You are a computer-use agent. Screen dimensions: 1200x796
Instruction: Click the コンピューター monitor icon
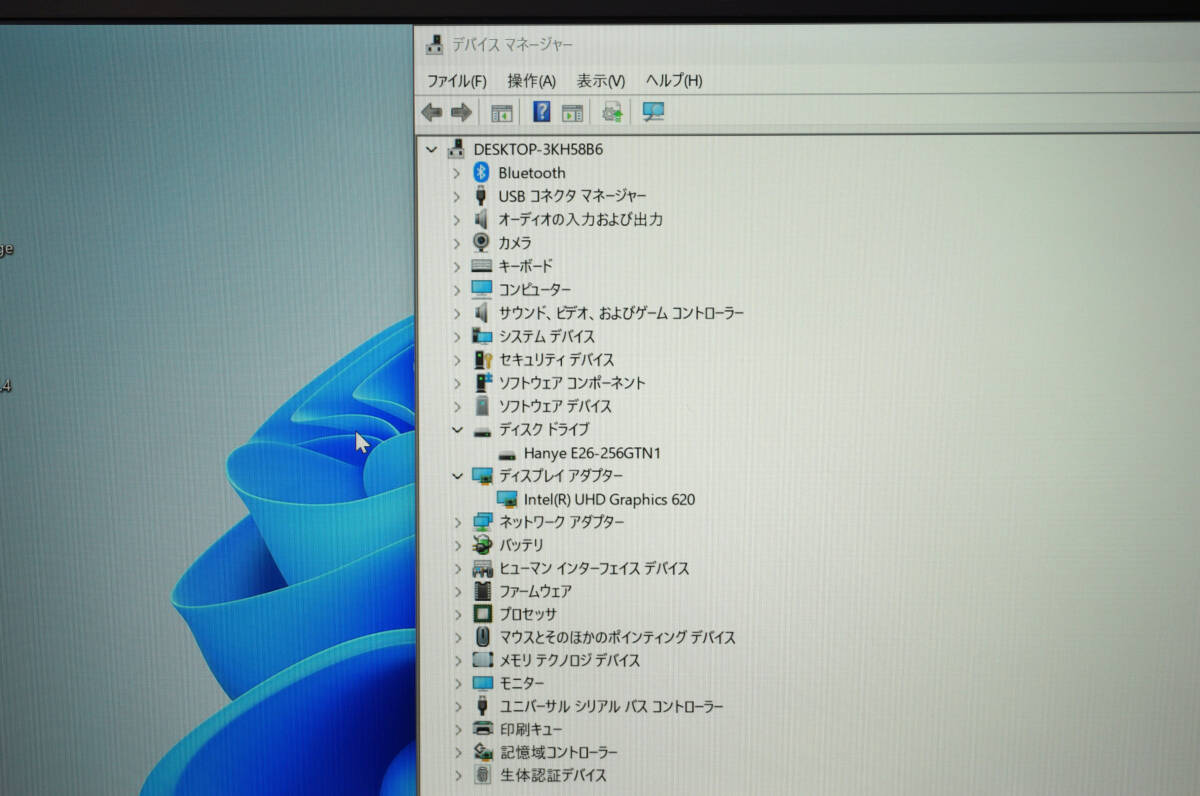tap(482, 289)
